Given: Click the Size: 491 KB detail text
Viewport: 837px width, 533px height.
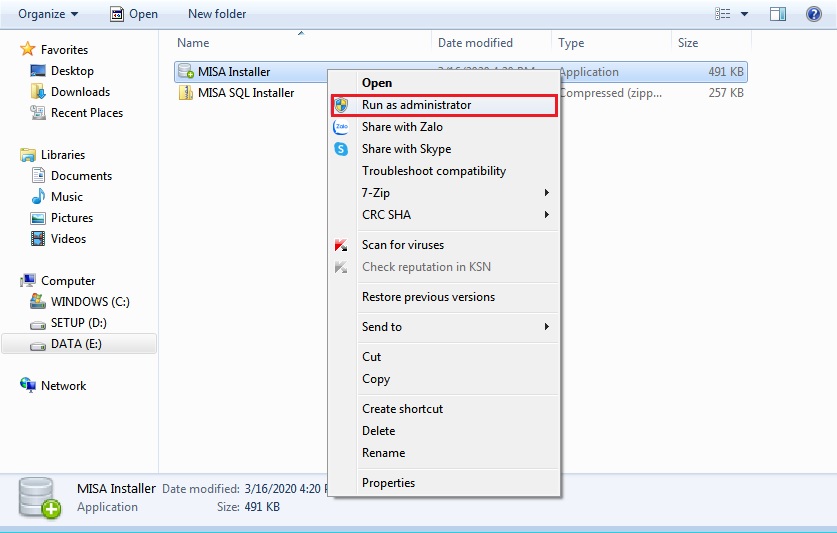Looking at the screenshot, I should 248,507.
